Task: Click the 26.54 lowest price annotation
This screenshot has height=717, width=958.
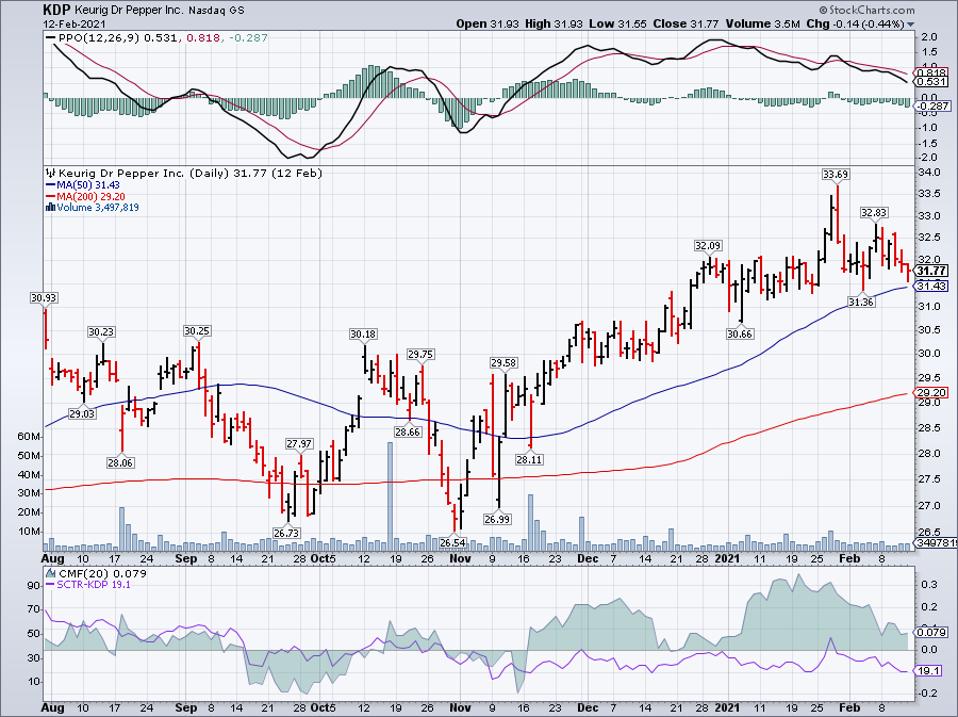Action: pos(453,542)
